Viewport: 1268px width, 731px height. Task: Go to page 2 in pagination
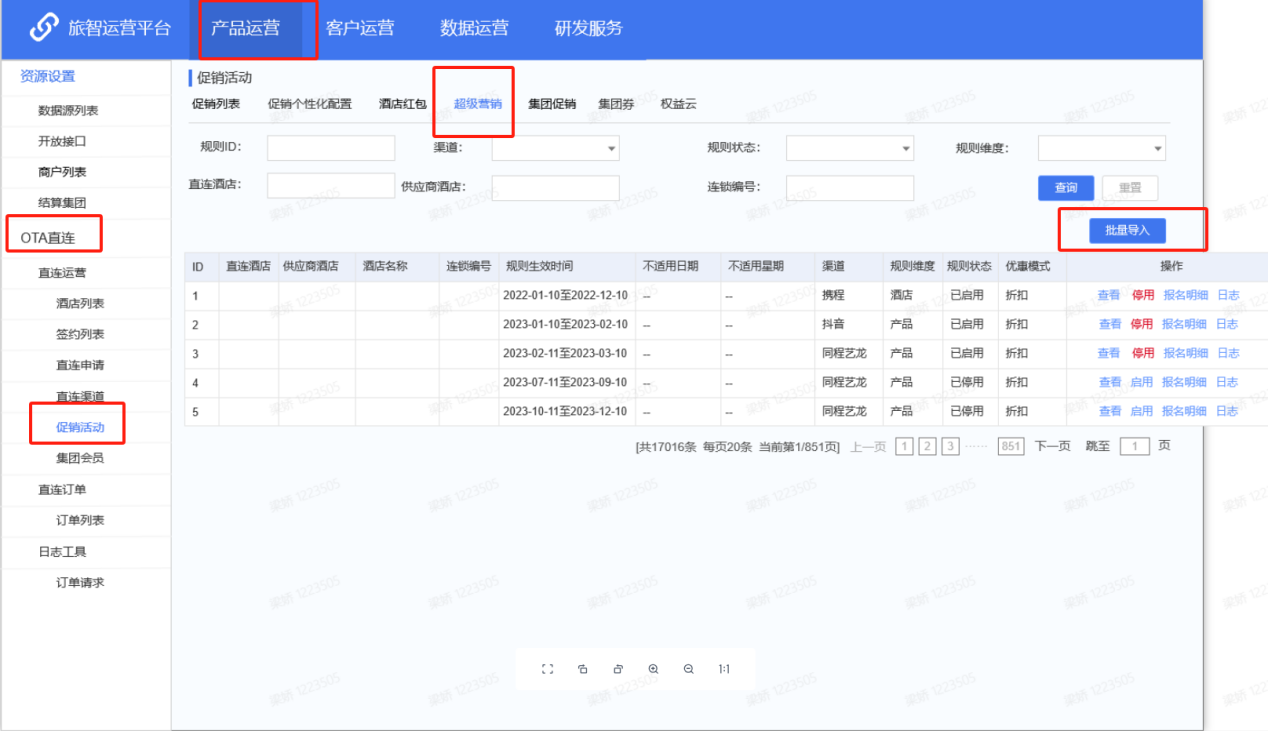927,446
